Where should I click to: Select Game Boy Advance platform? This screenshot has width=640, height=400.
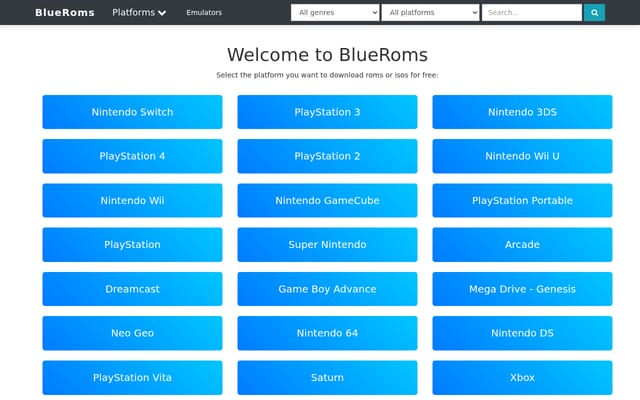(x=327, y=289)
